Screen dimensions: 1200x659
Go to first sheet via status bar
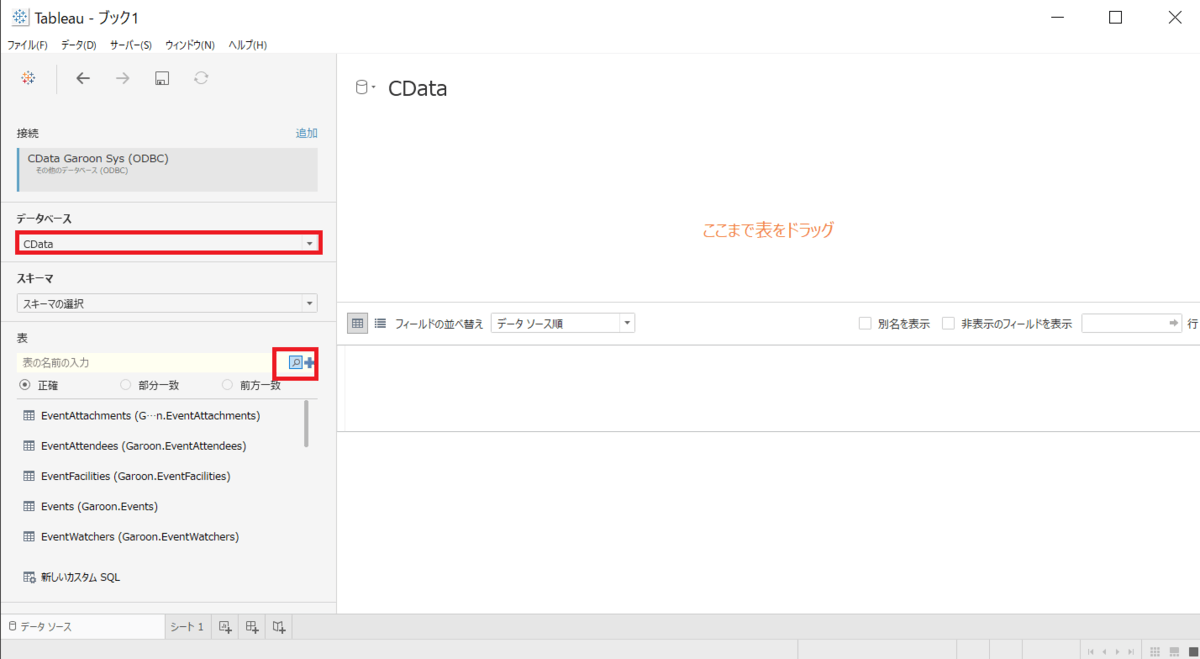pyautogui.click(x=1091, y=650)
